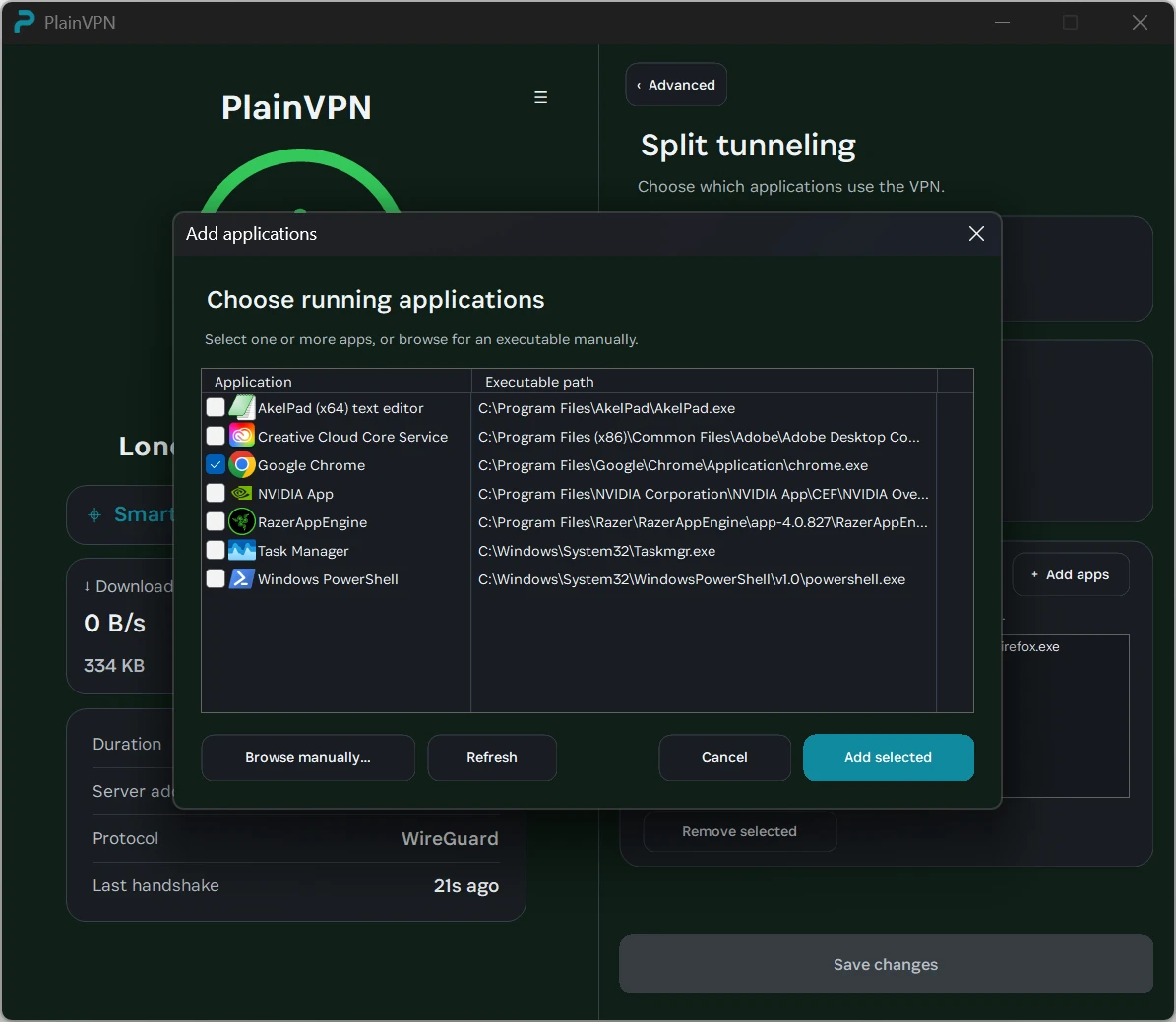1176x1022 pixels.
Task: Select the powershell.exe path row
Action: coord(692,579)
